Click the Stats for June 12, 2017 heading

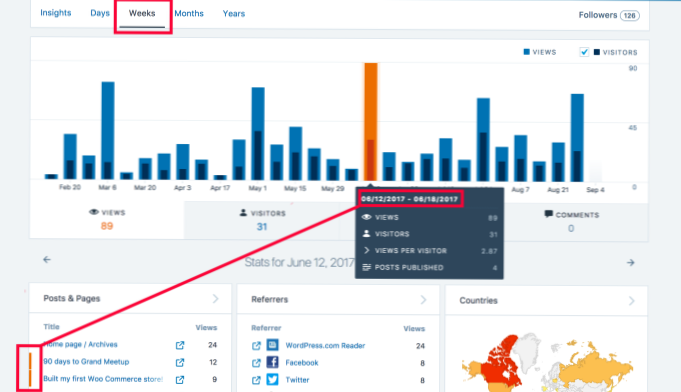coord(299,263)
